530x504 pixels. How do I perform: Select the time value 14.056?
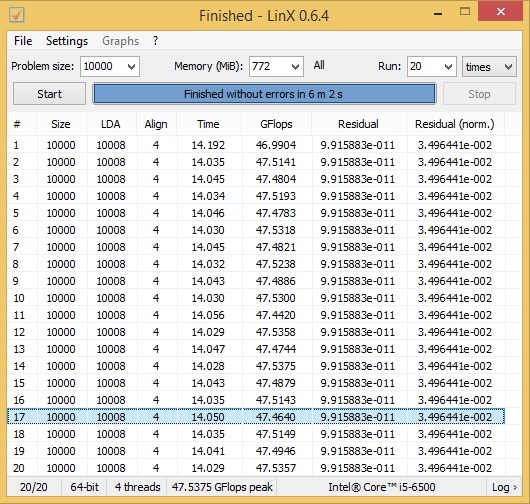click(208, 315)
